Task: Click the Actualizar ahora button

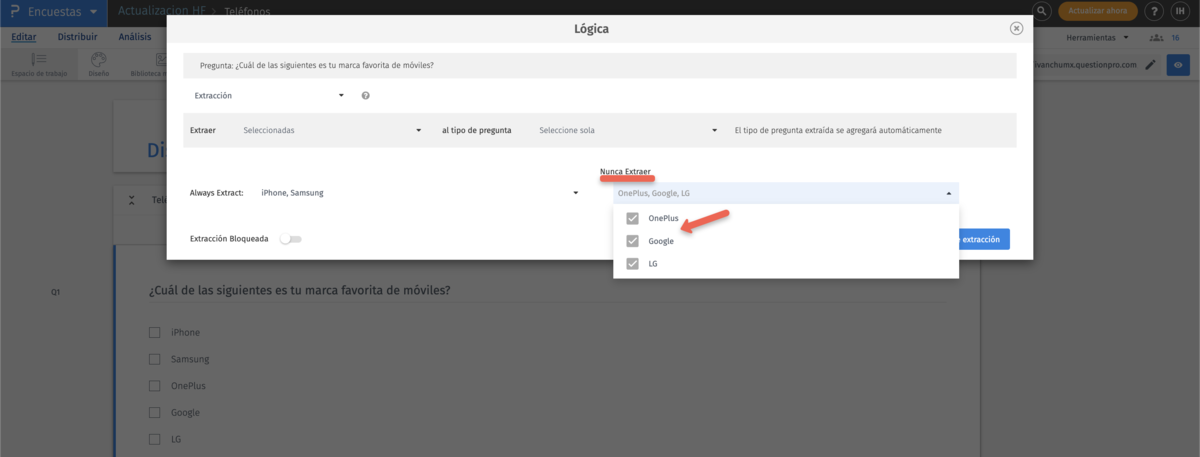Action: pyautogui.click(x=1098, y=11)
